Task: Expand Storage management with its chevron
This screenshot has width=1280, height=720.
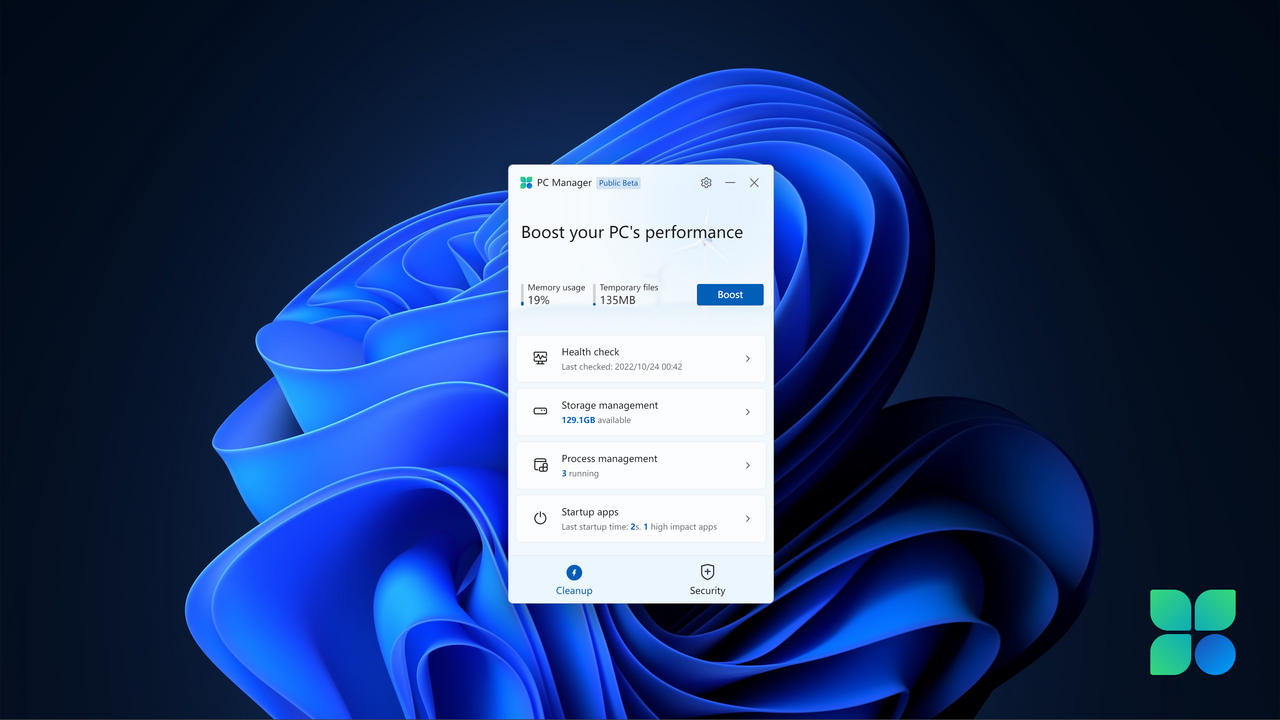Action: pos(748,412)
